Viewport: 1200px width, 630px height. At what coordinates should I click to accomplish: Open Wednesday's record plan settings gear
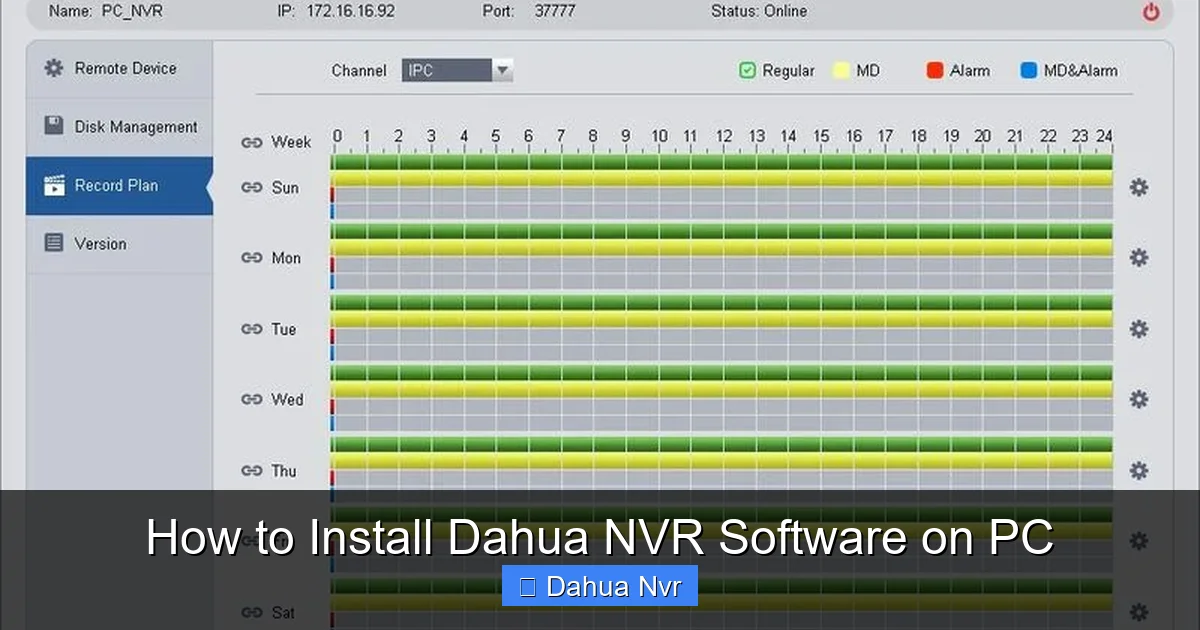(1138, 399)
